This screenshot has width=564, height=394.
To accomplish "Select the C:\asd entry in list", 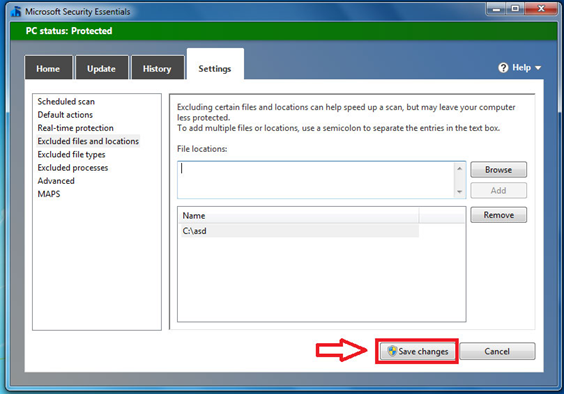I will point(299,231).
